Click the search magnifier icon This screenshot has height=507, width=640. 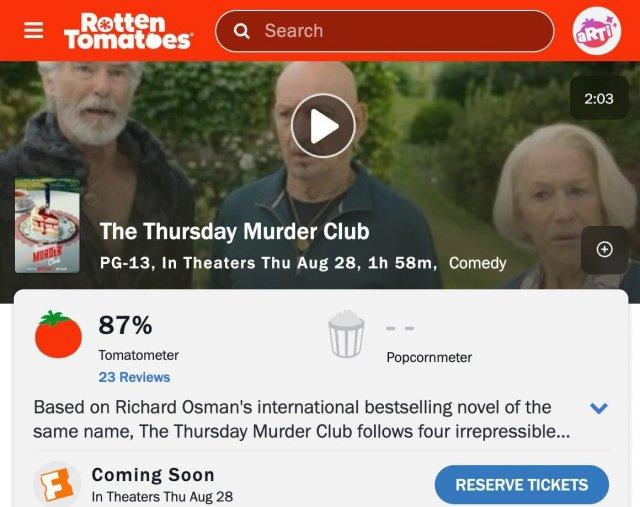[241, 31]
